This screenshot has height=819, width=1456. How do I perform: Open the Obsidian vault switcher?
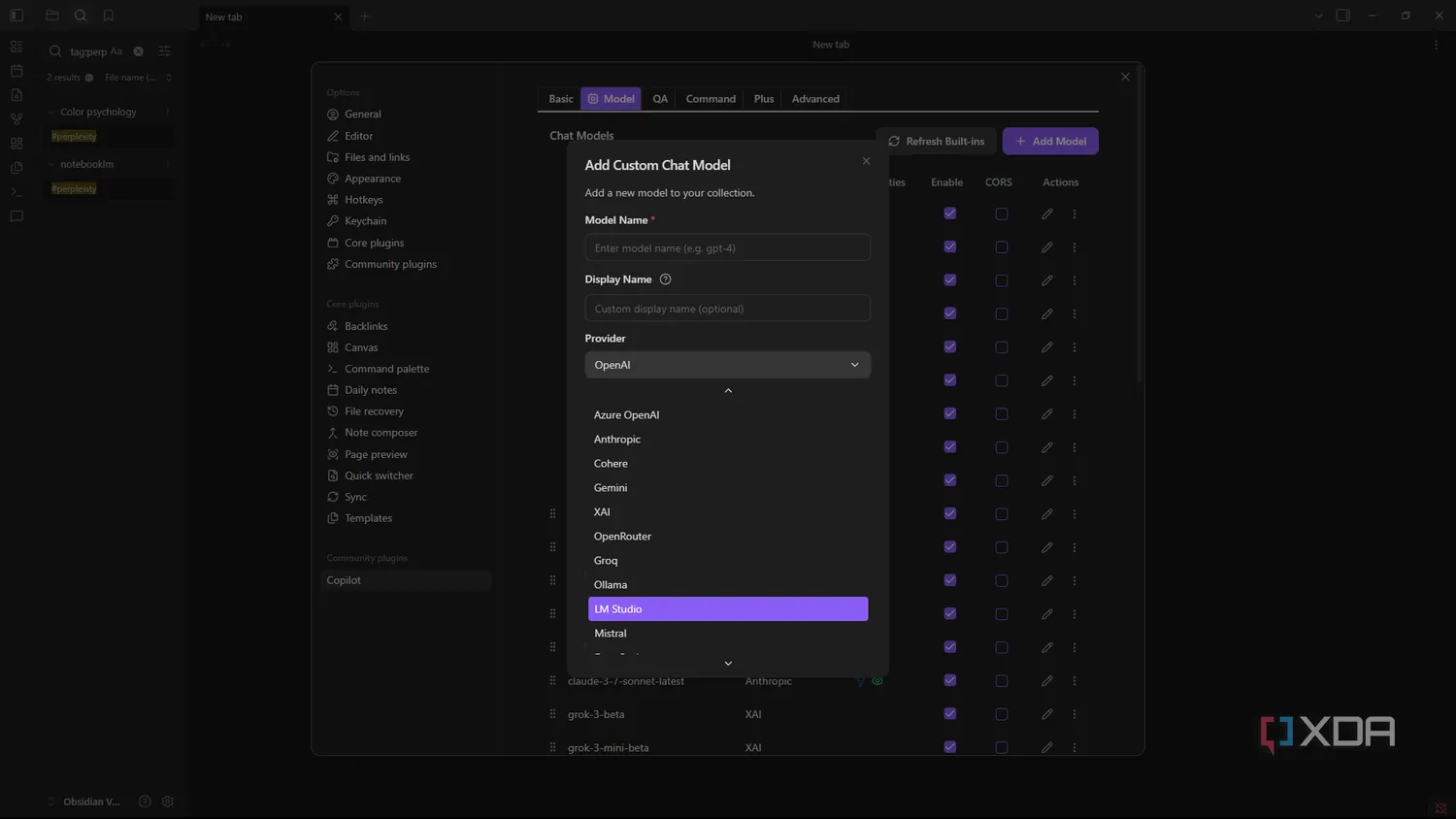tap(84, 802)
